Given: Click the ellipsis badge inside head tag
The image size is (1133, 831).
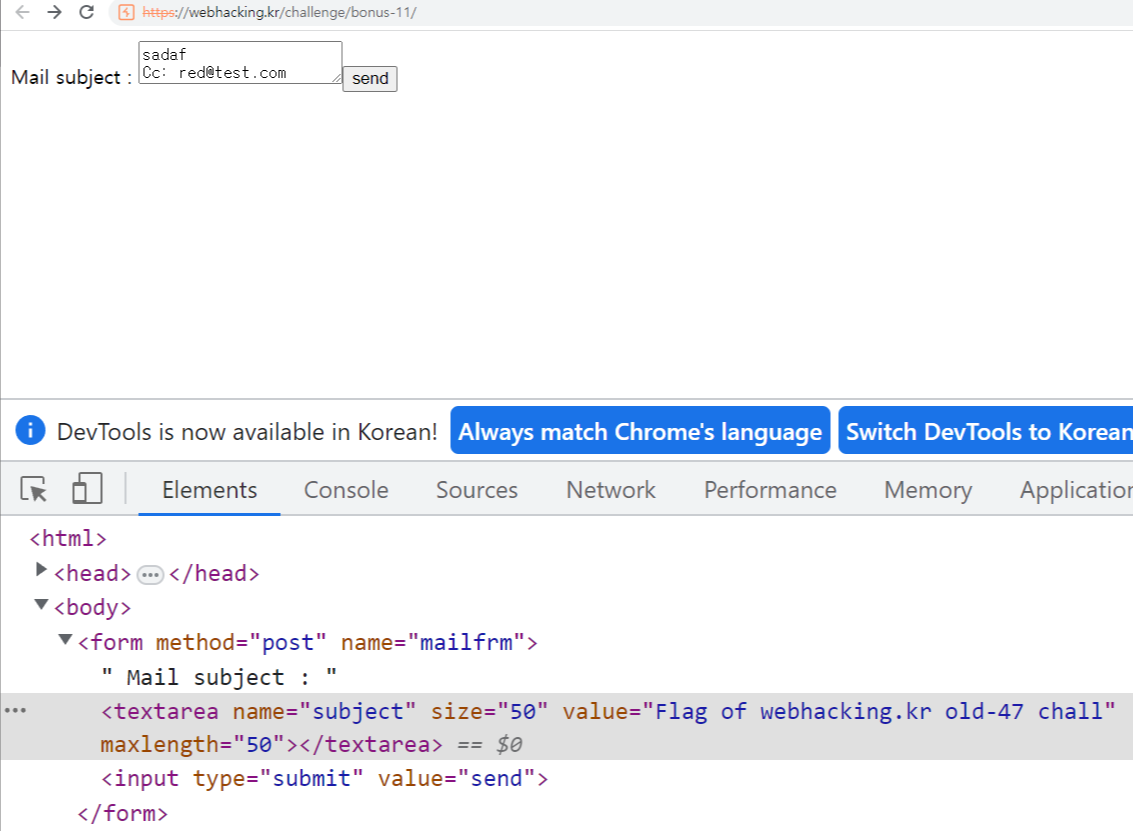Looking at the screenshot, I should coord(150,575).
